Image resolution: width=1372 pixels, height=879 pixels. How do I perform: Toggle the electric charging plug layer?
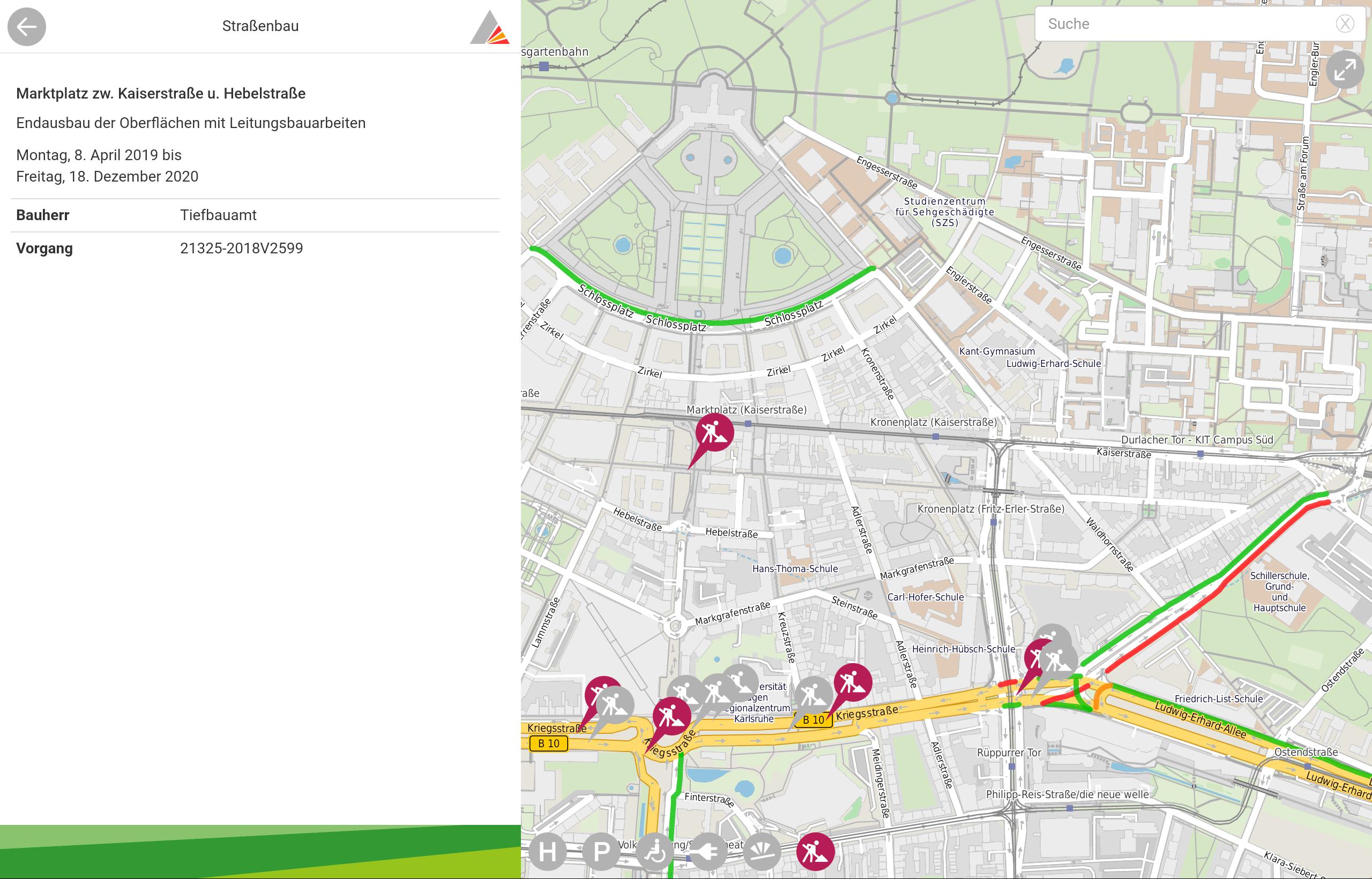[708, 852]
